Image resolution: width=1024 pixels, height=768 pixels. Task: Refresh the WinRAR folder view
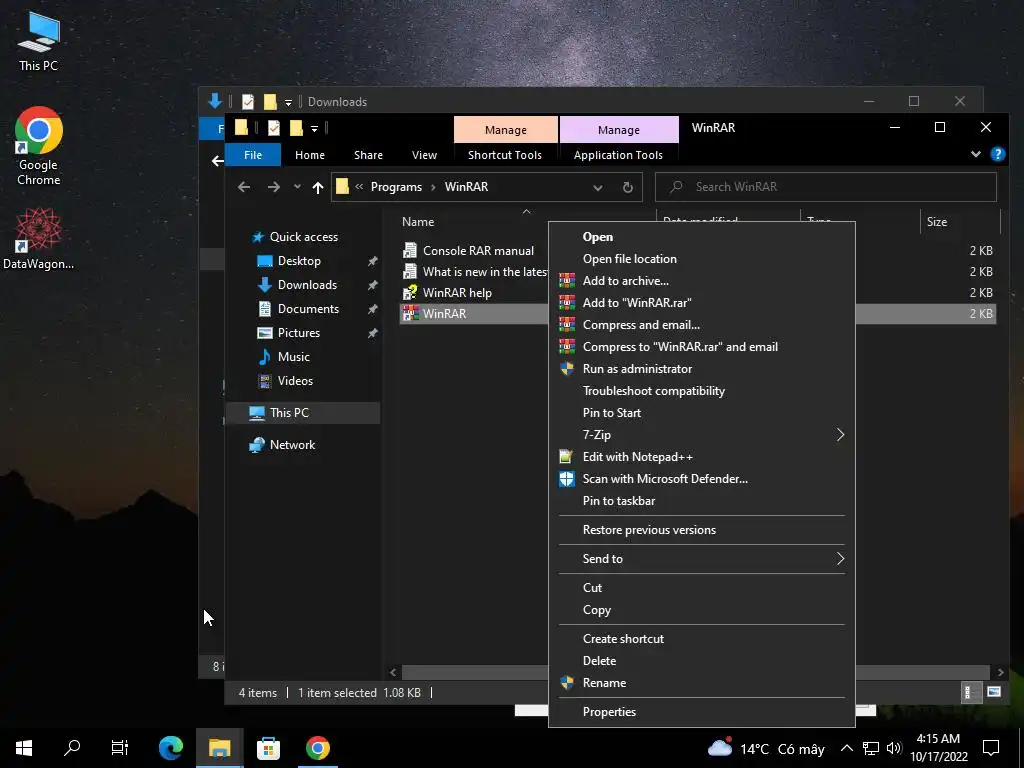pos(628,187)
